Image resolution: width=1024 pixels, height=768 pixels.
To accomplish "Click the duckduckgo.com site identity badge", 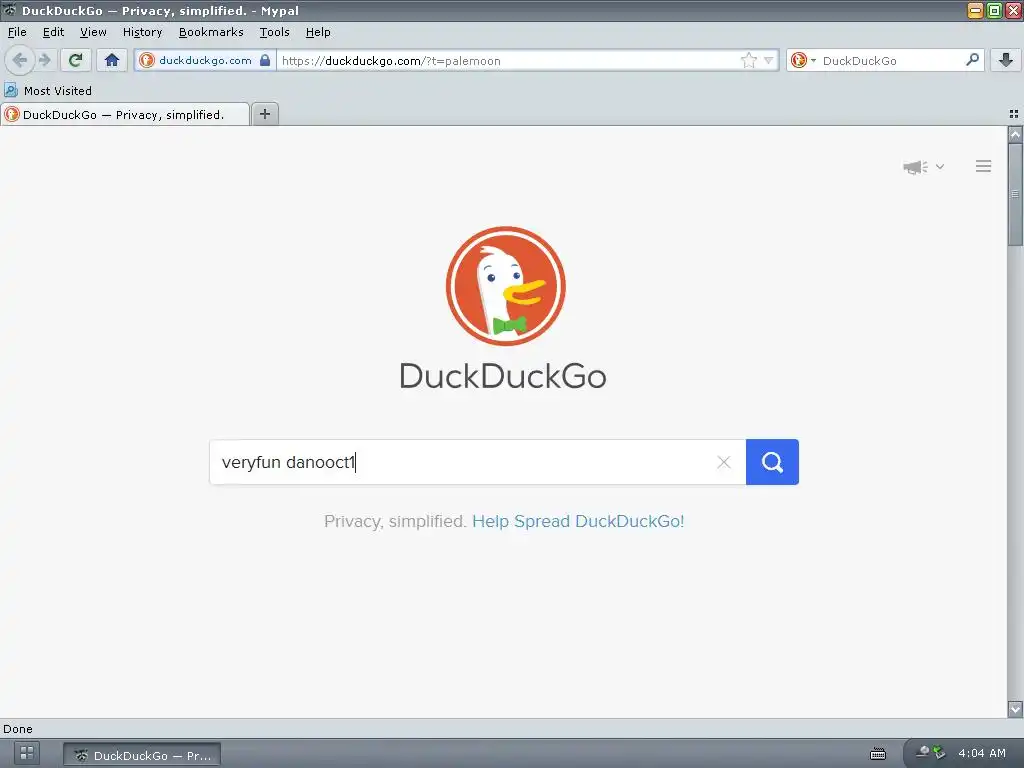I will coord(205,61).
